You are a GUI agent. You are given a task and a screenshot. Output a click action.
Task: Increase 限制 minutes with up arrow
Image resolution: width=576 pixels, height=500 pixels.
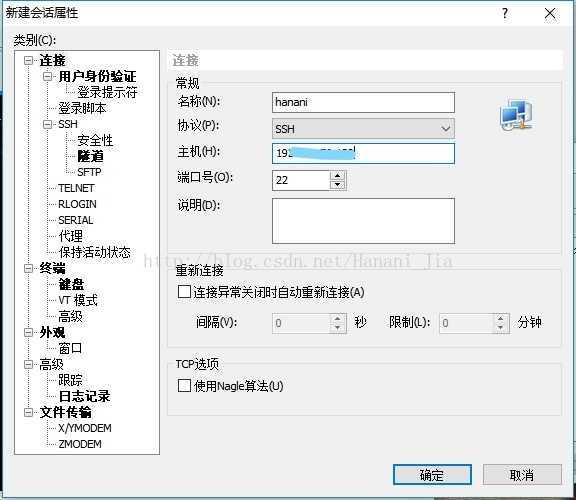tap(501, 318)
